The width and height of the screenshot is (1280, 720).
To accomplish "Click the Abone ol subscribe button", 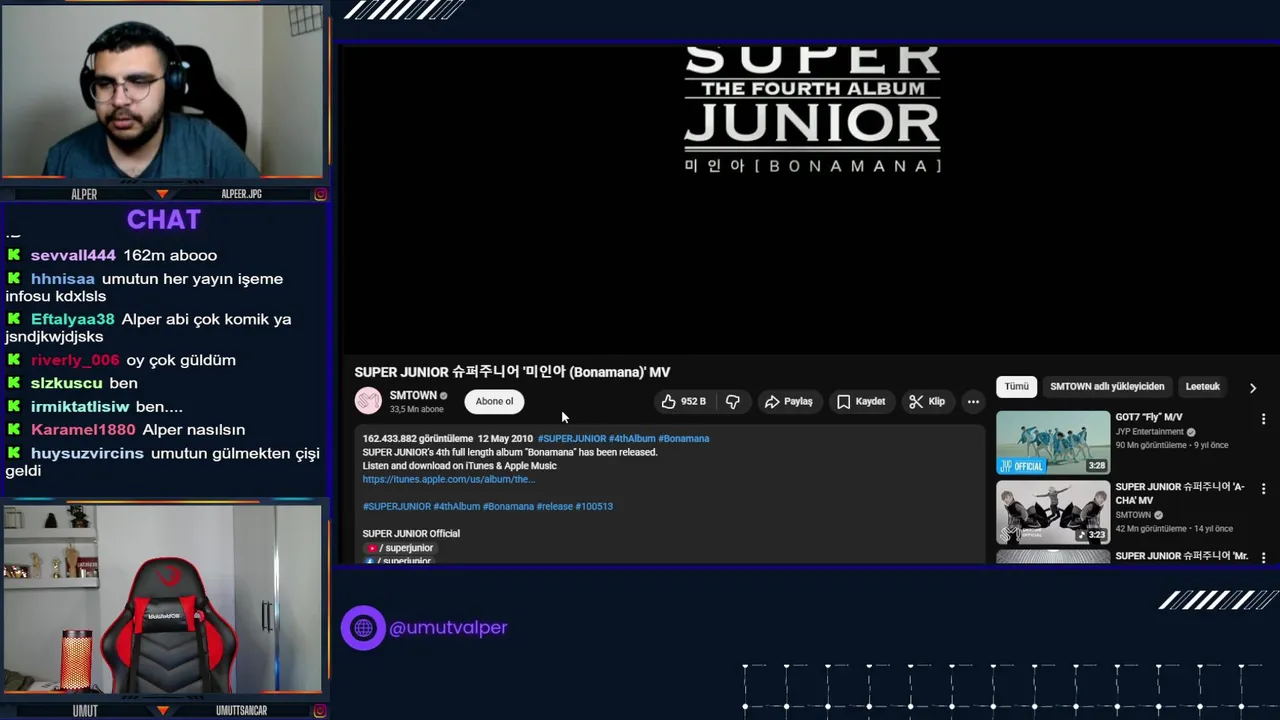I will coord(494,401).
